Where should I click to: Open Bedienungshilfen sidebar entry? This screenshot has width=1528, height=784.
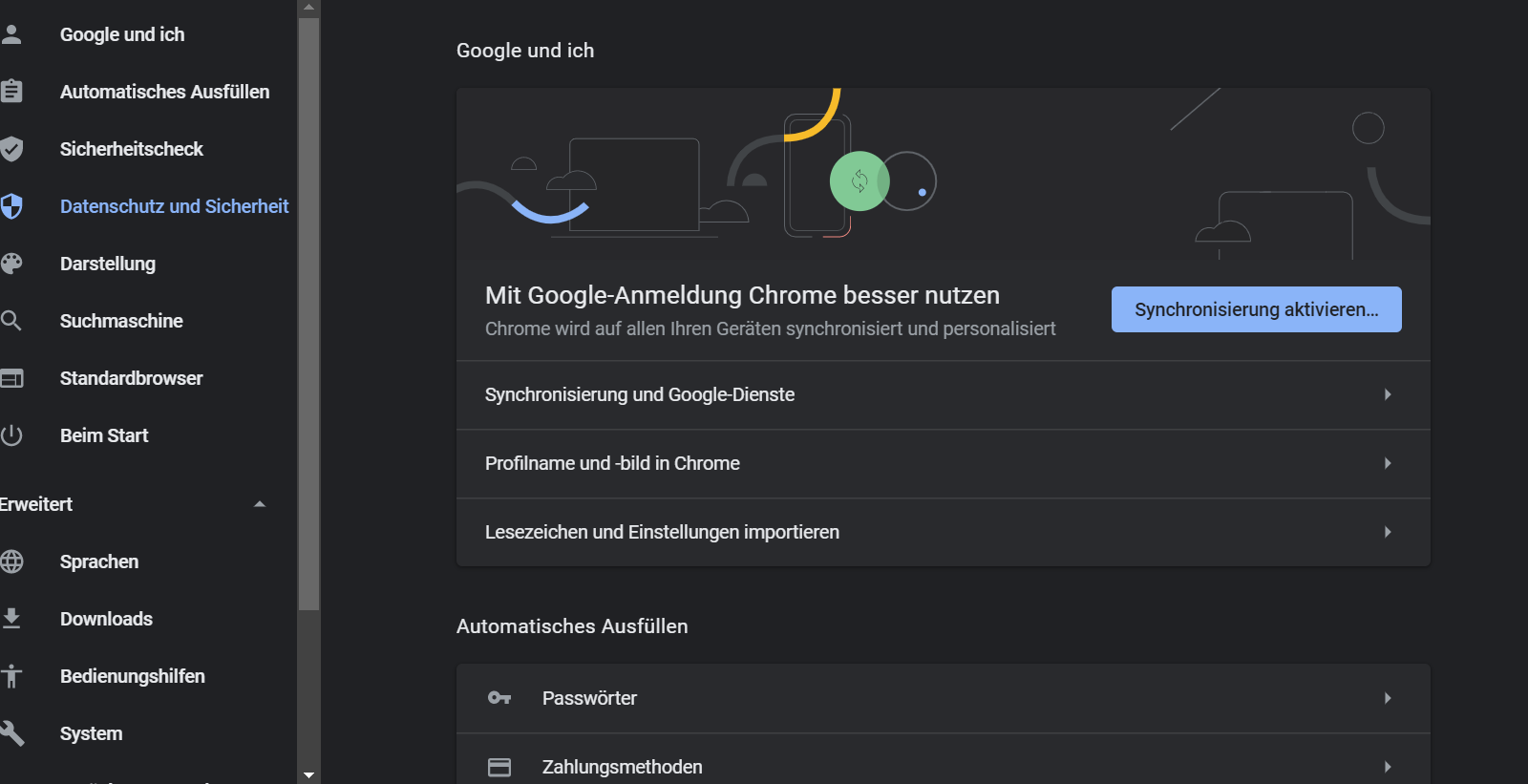point(133,676)
